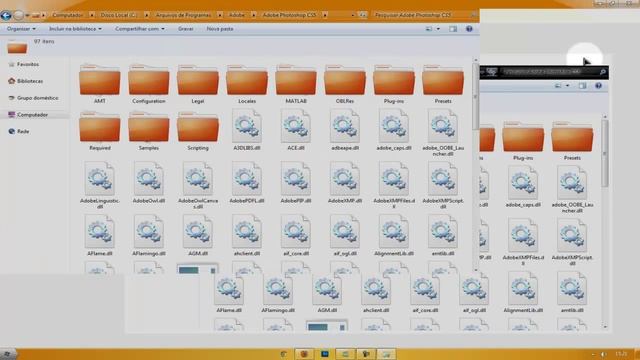
Task: Open the Windows Start button
Action: (x=7, y=353)
